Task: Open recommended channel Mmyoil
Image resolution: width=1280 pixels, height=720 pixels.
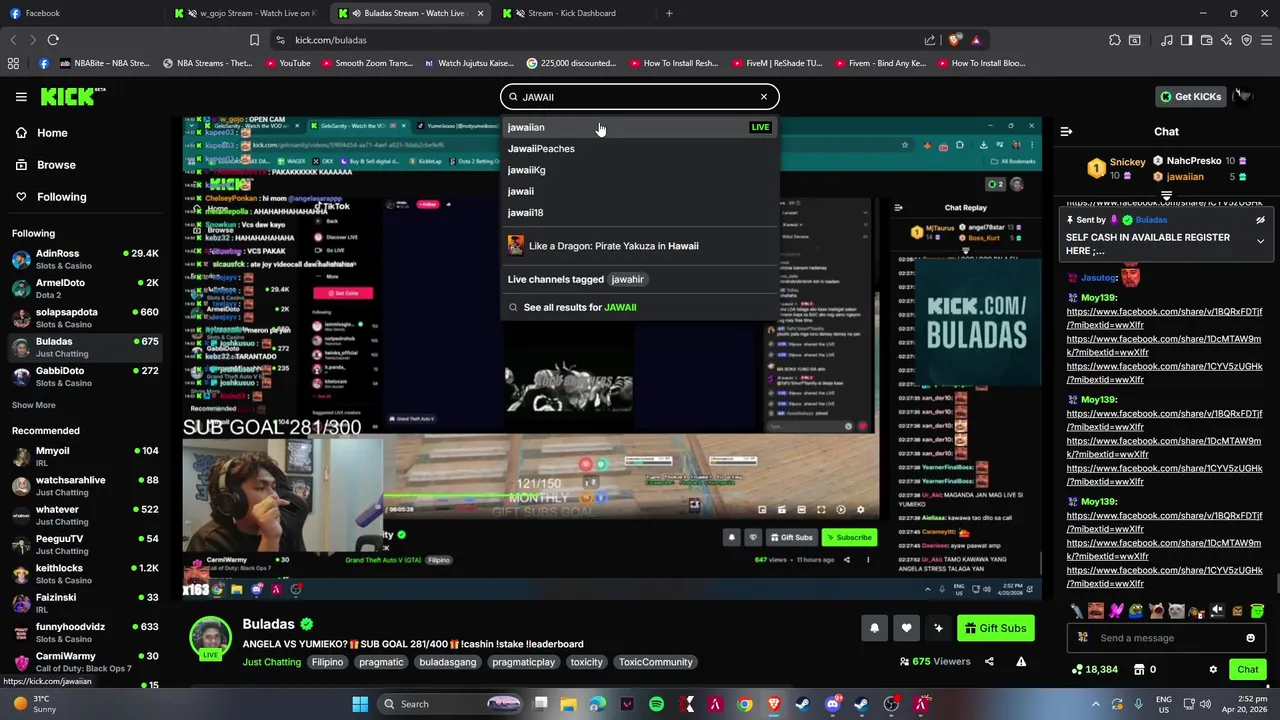Action: coord(84,456)
